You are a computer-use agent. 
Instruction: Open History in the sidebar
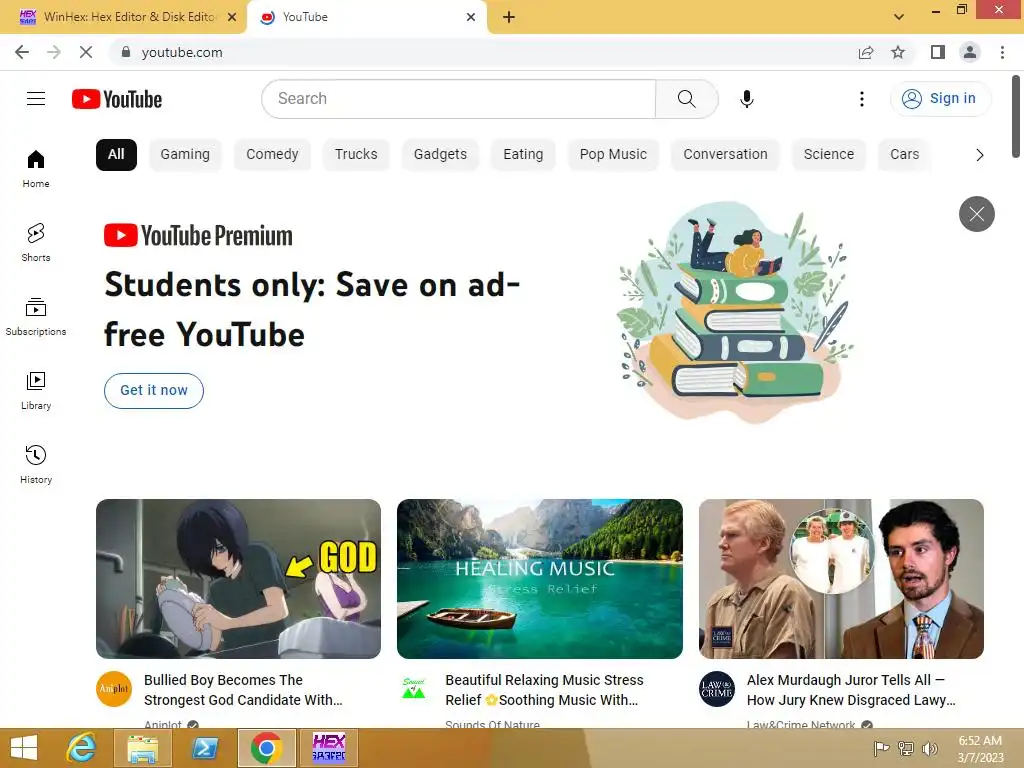point(36,464)
